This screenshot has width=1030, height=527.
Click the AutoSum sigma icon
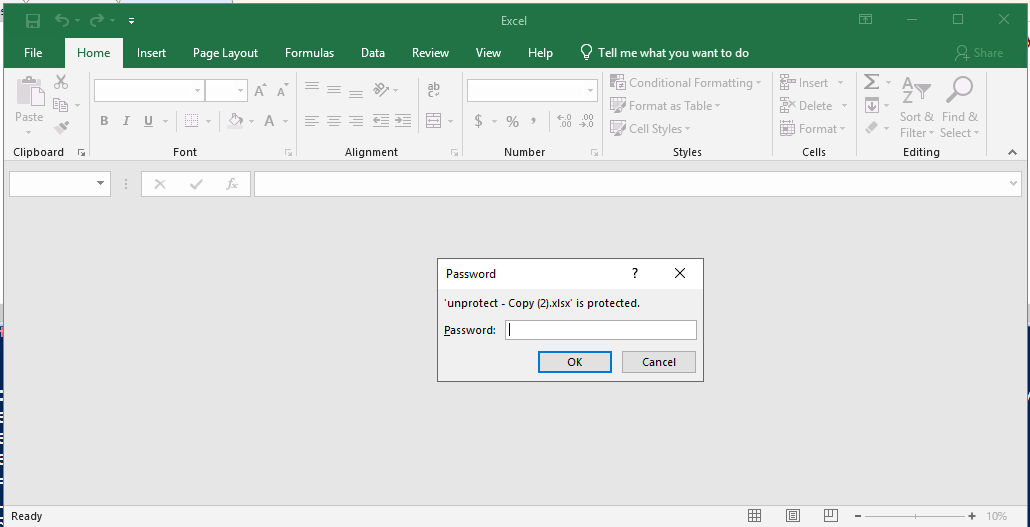(872, 82)
